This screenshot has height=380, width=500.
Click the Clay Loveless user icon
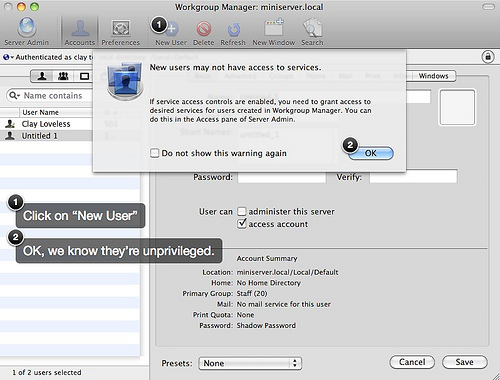click(x=10, y=124)
